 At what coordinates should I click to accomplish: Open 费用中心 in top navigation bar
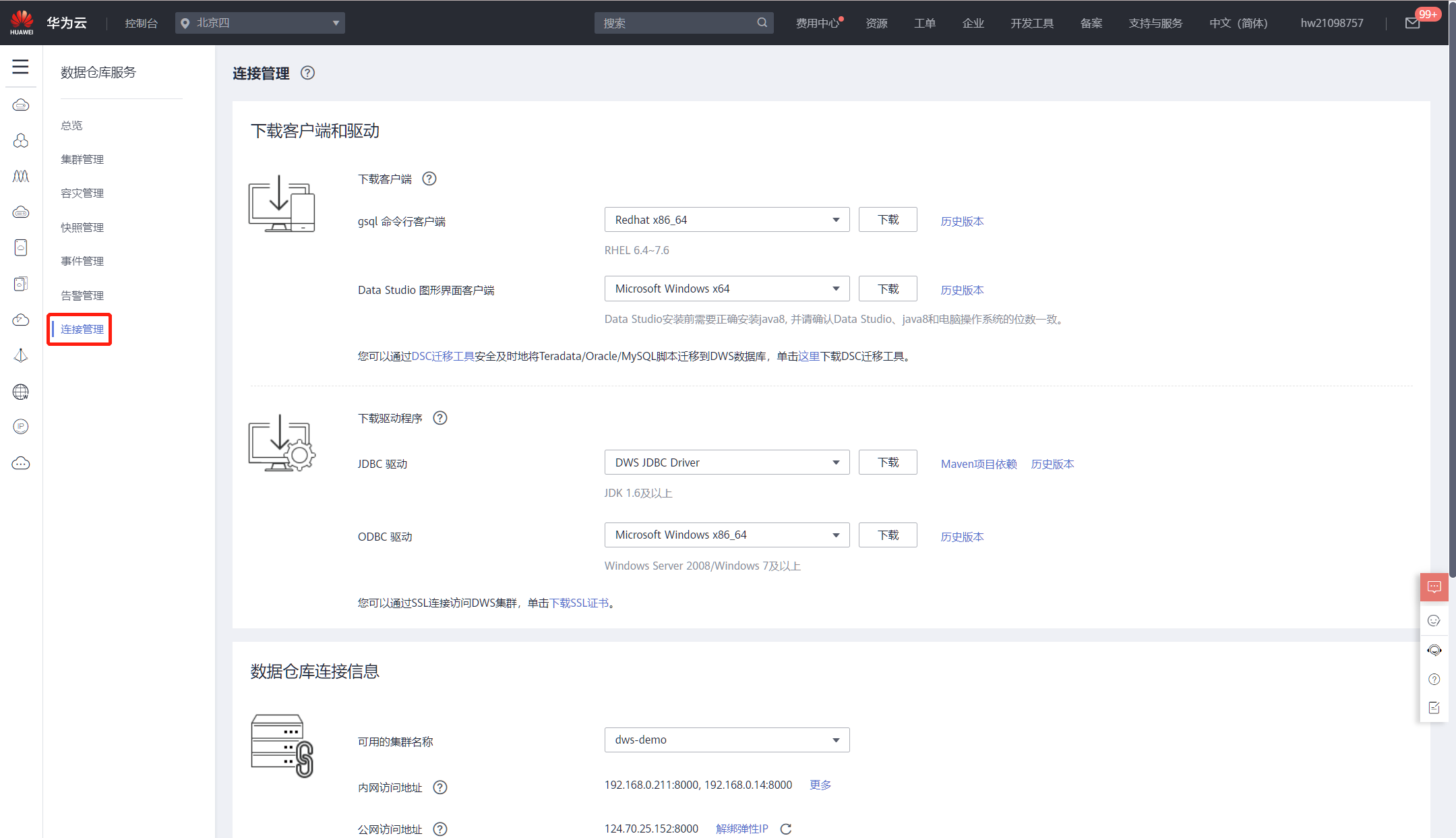(x=817, y=24)
